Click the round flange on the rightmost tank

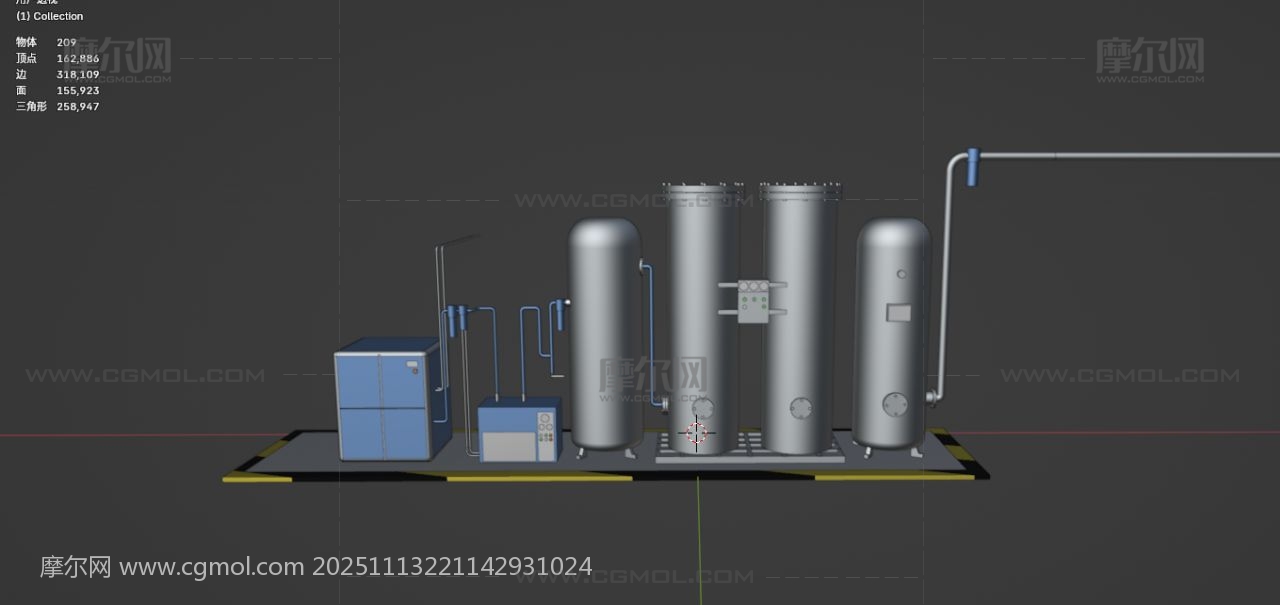[894, 404]
